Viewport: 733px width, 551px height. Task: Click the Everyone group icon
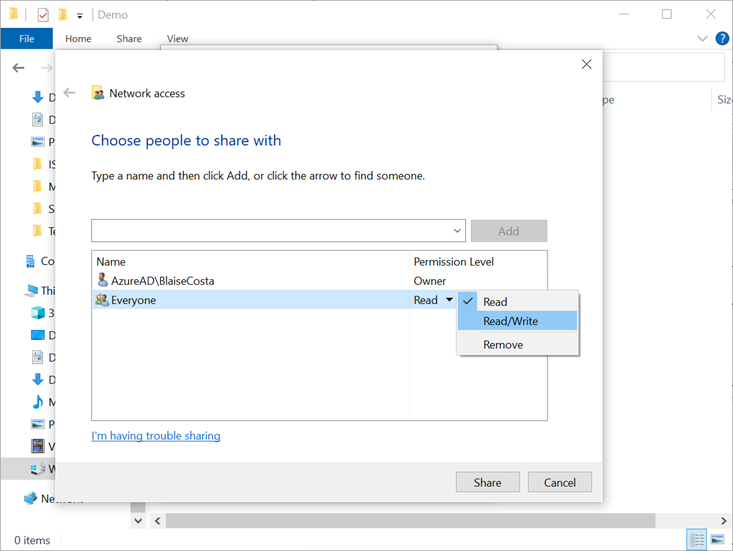tap(102, 300)
